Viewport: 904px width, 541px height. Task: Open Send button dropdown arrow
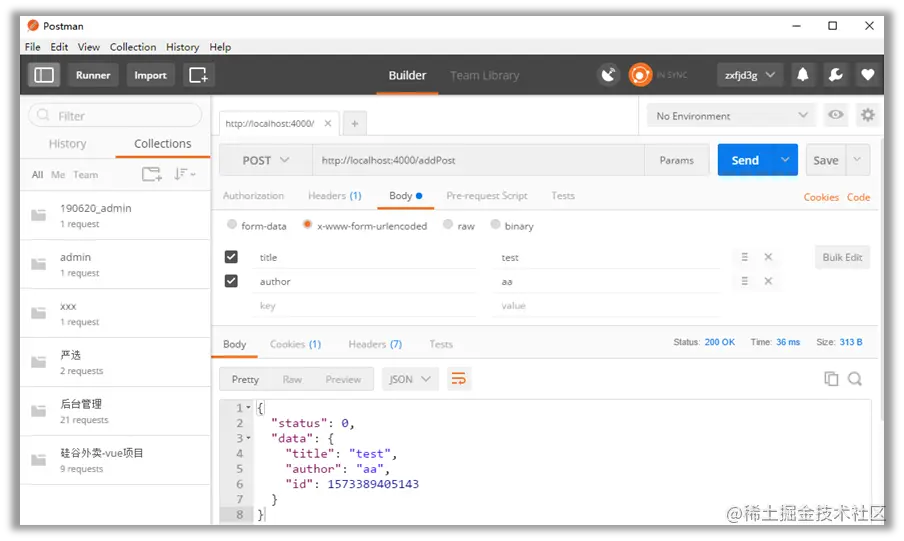[x=785, y=160]
